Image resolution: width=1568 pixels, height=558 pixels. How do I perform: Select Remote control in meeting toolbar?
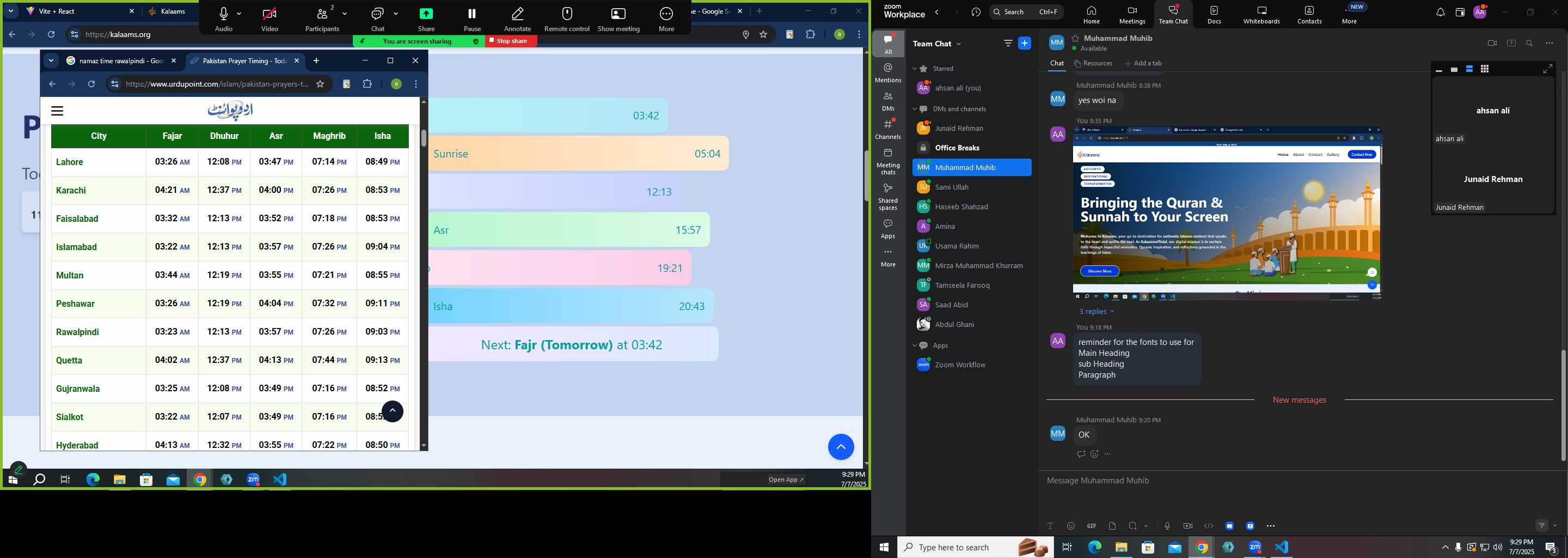pyautogui.click(x=567, y=19)
